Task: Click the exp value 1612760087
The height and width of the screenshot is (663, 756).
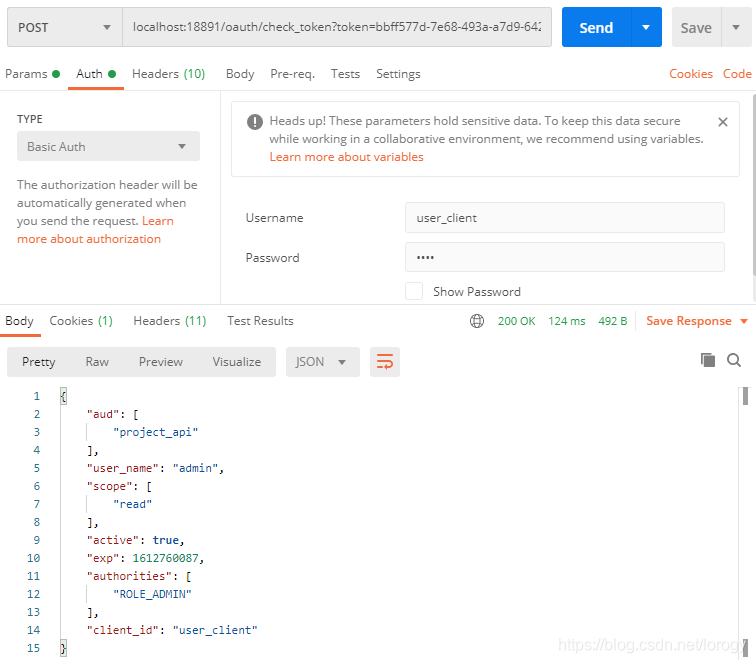Action: point(165,558)
